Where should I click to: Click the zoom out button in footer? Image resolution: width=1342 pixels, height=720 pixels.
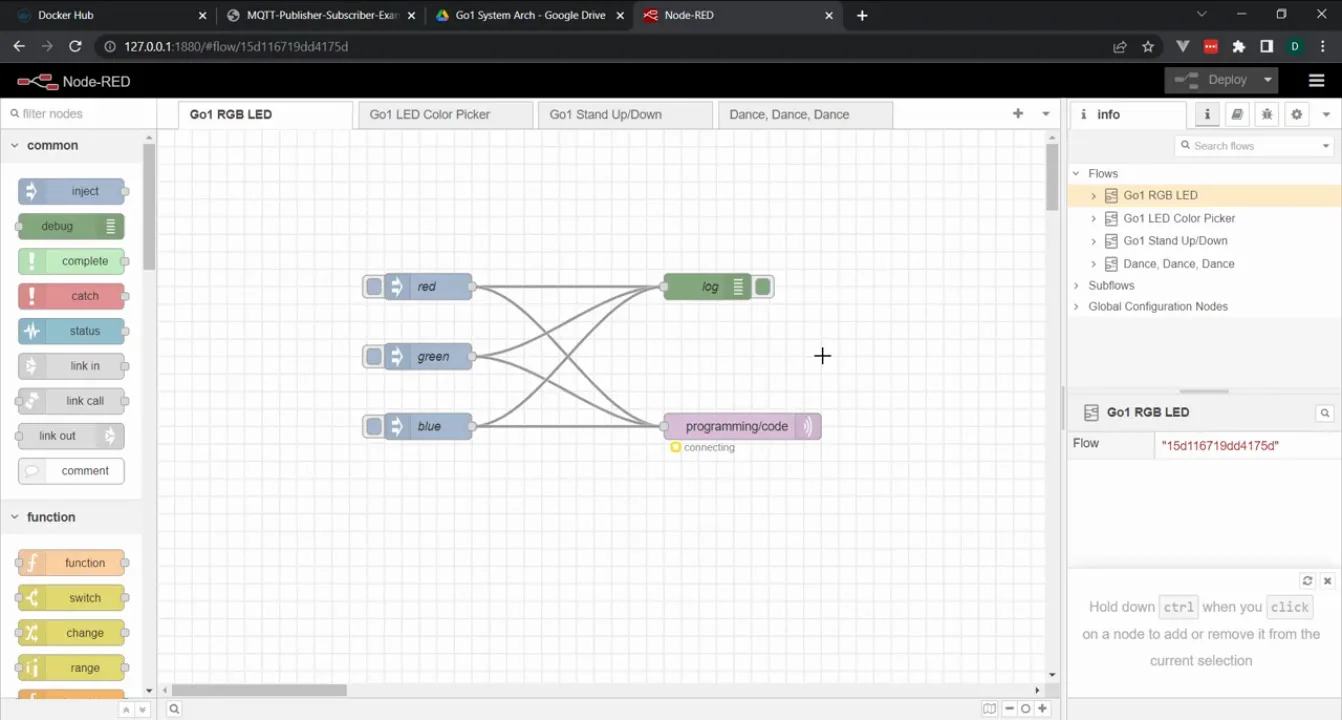point(1010,709)
